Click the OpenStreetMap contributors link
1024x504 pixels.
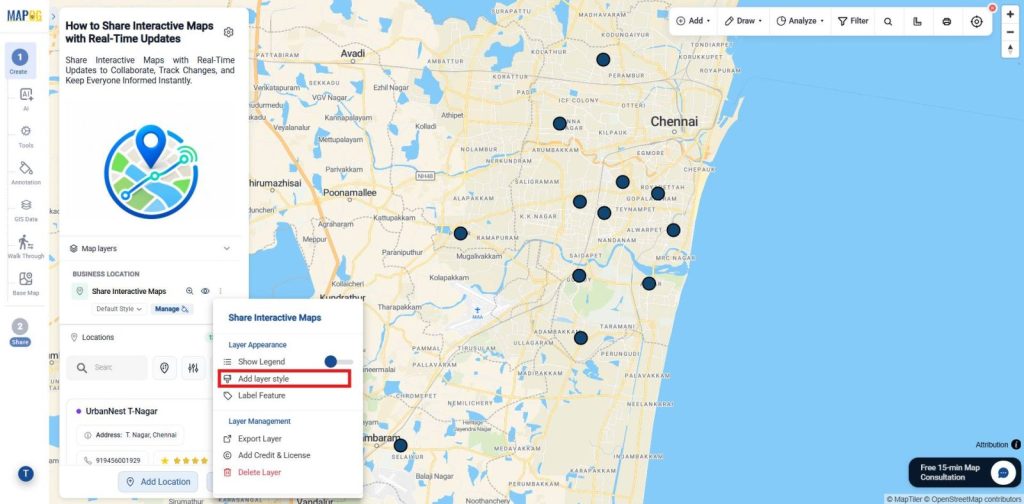(973, 499)
